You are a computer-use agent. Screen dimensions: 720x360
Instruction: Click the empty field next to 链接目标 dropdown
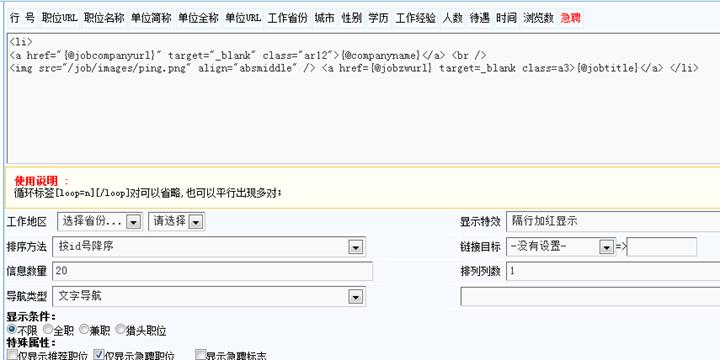tap(662, 247)
